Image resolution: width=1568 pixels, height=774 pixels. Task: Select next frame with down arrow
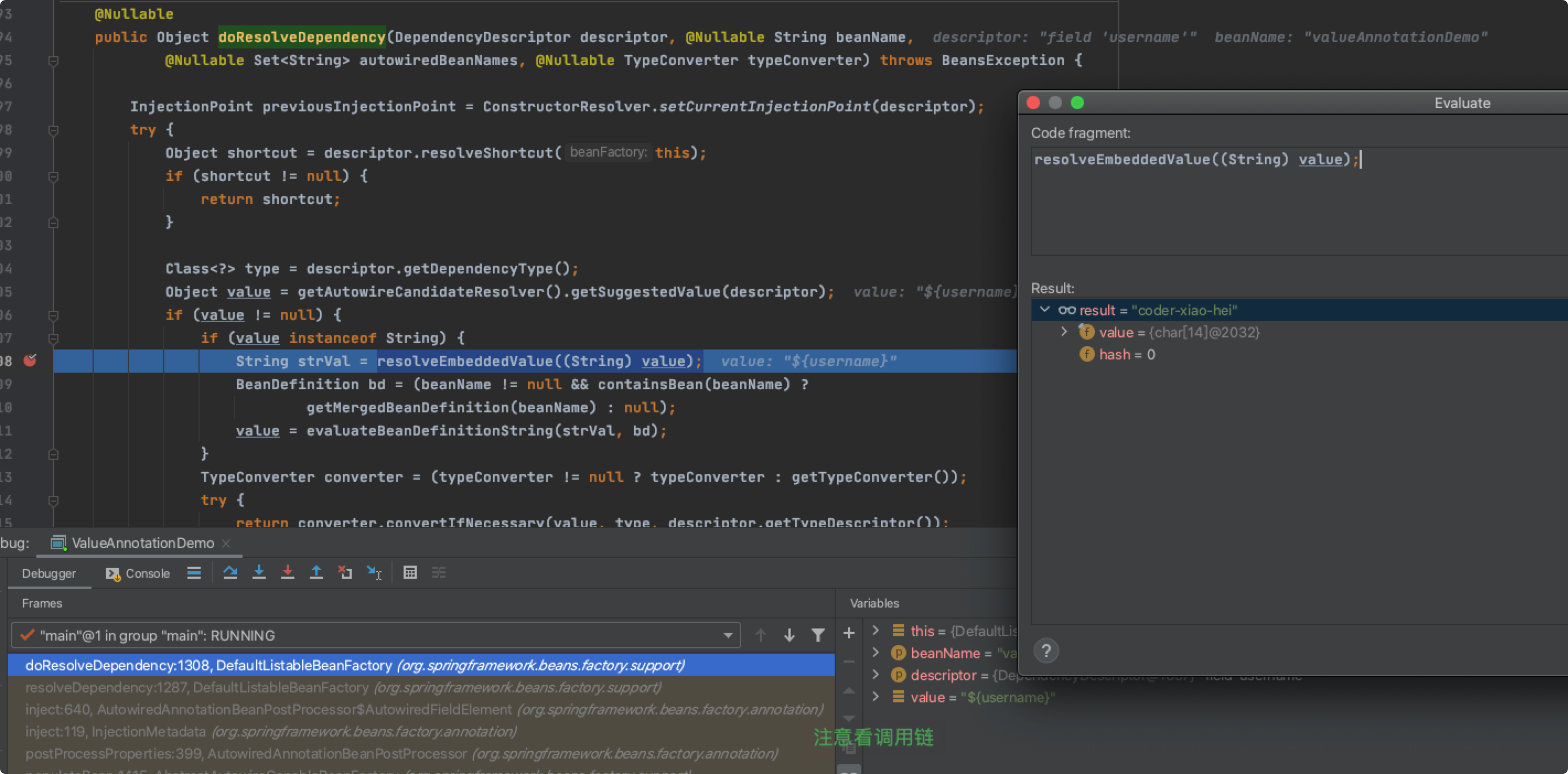click(790, 635)
